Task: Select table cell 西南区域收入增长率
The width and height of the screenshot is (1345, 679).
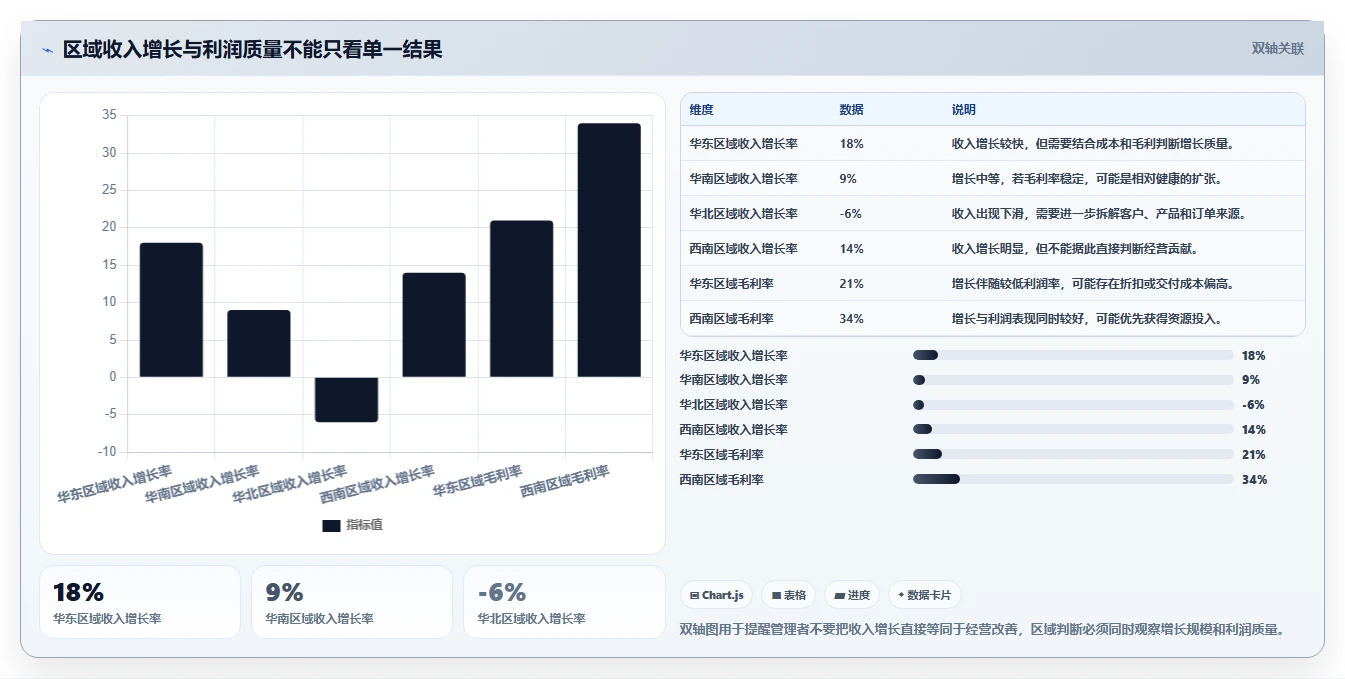Action: click(x=743, y=249)
